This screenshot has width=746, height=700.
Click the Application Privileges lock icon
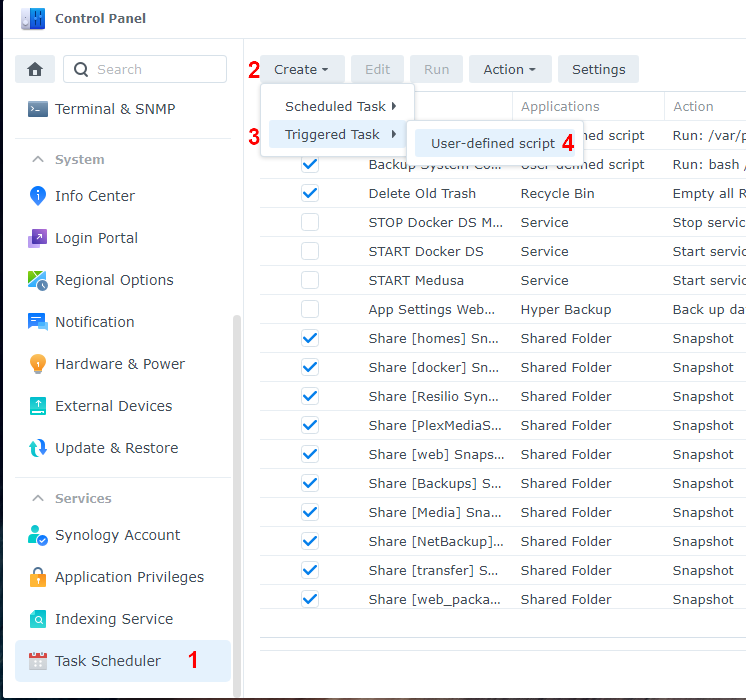[38, 577]
